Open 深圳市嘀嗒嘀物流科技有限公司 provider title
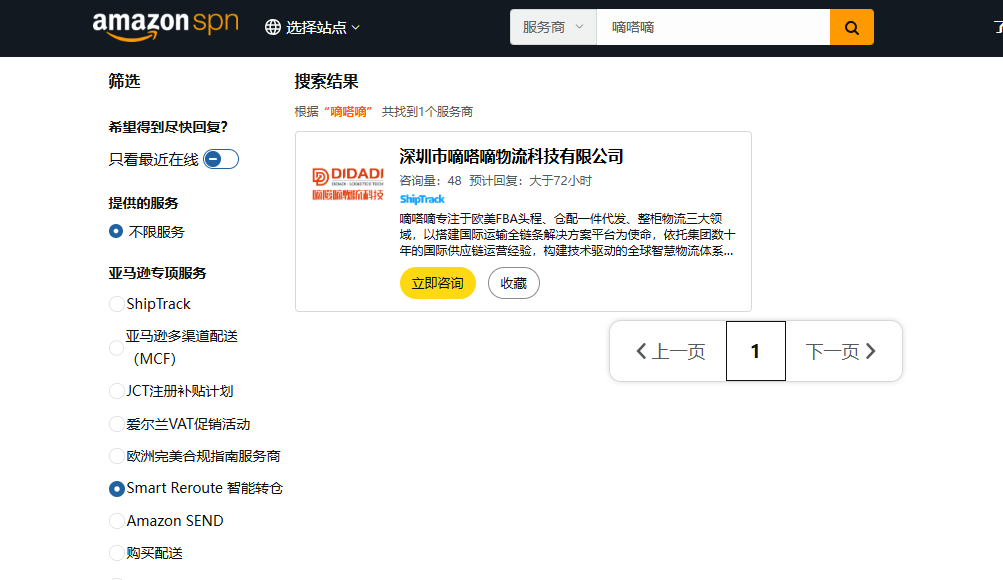The height and width of the screenshot is (580, 1003). coord(511,156)
